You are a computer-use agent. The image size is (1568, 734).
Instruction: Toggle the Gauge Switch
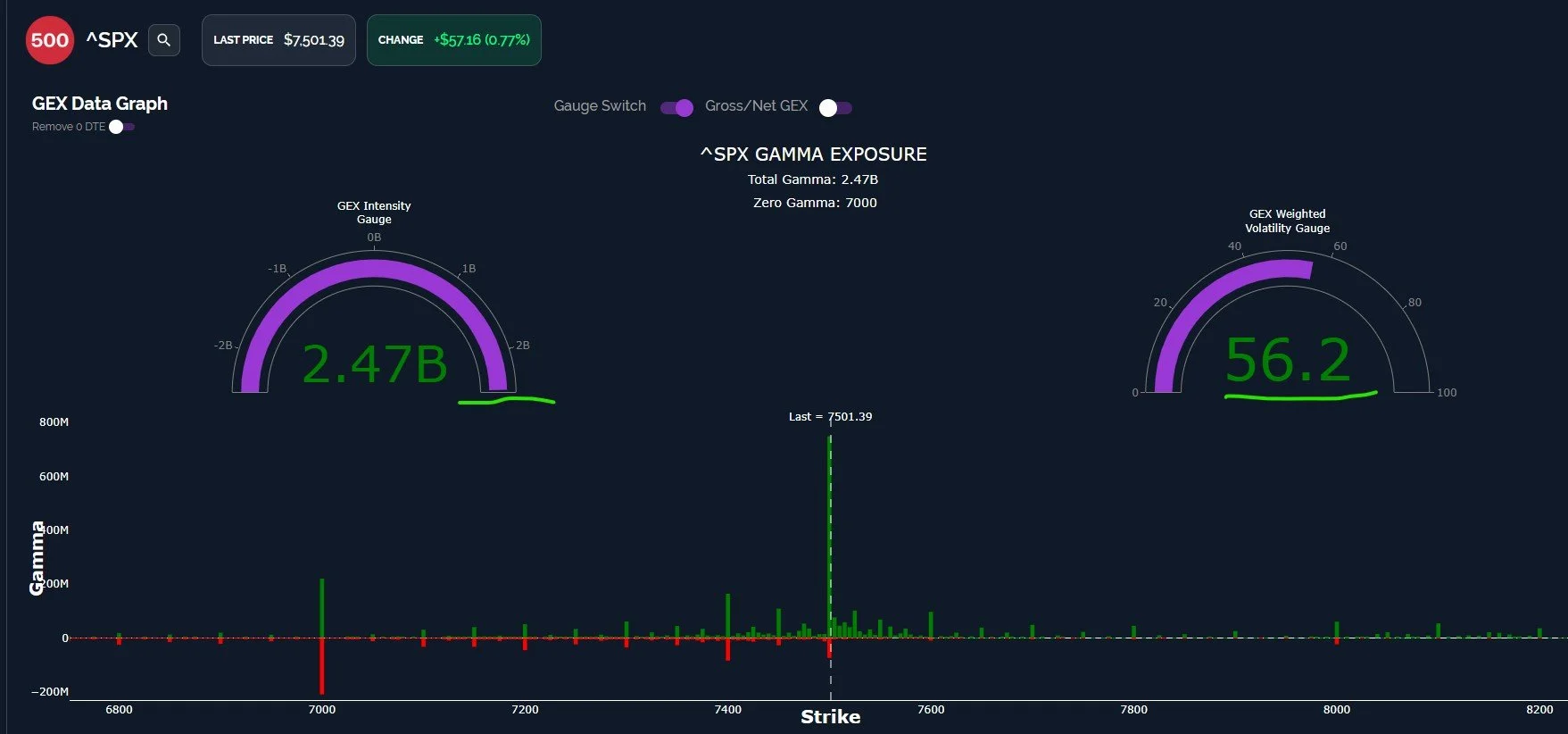click(x=677, y=107)
